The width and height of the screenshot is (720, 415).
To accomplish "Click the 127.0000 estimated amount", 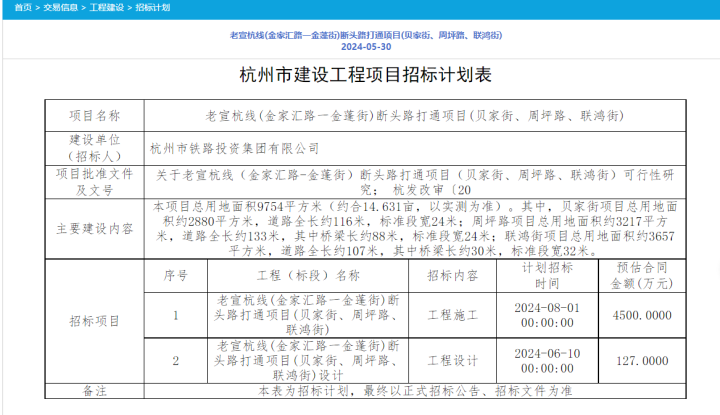I will 641,360.
